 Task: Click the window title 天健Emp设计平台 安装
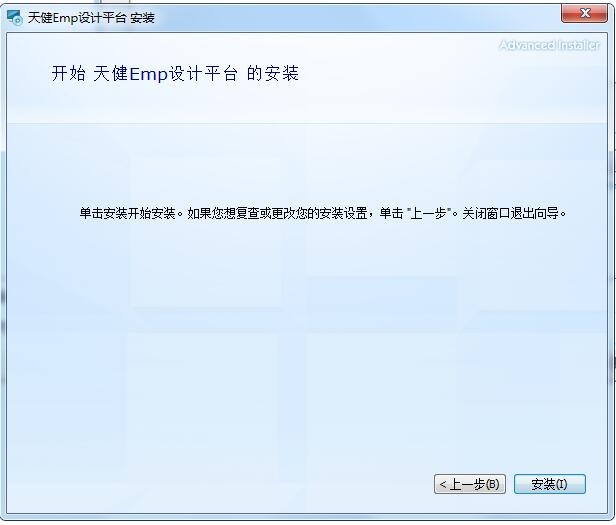(x=91, y=18)
